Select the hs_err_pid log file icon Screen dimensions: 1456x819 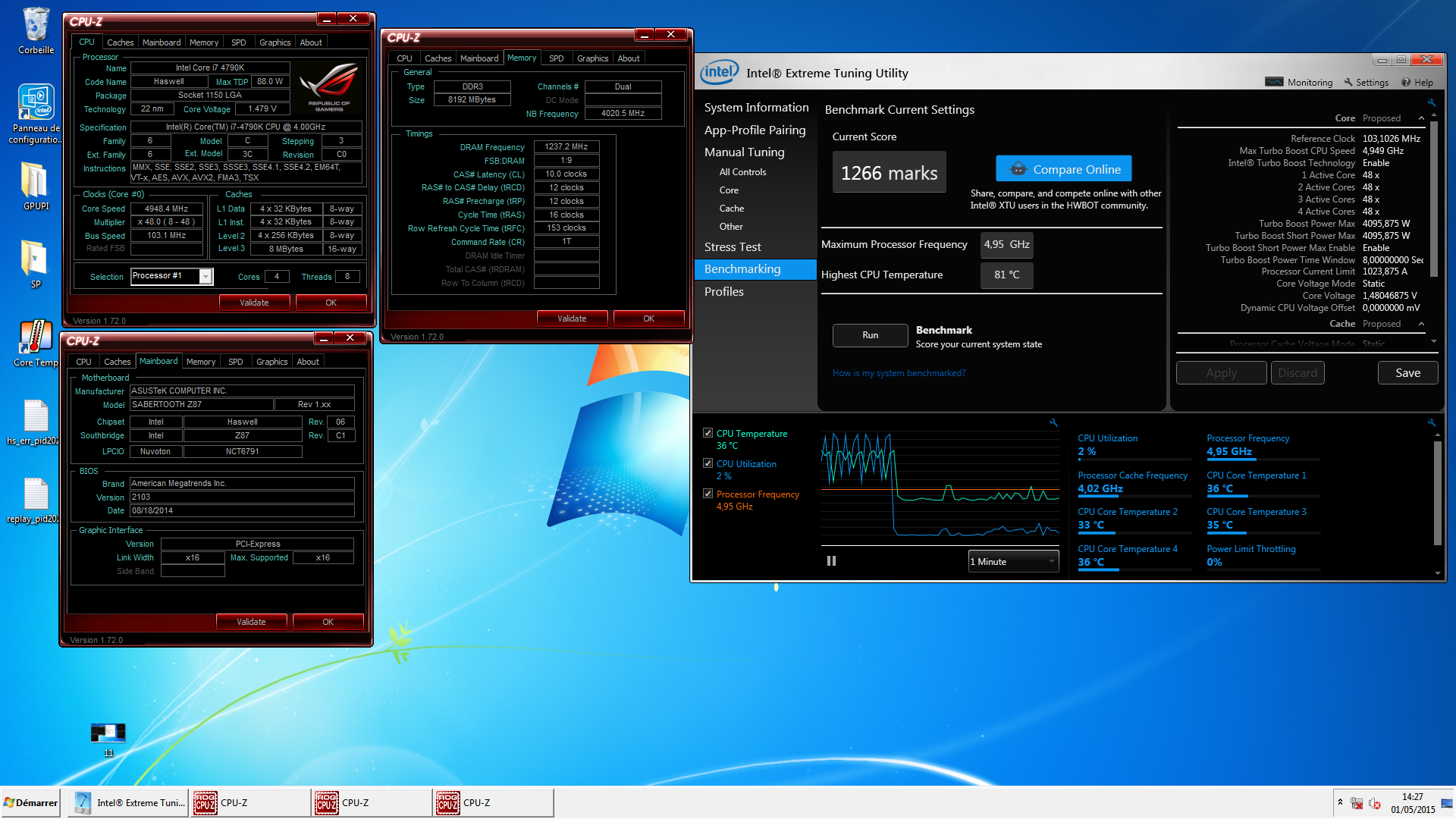(36, 422)
